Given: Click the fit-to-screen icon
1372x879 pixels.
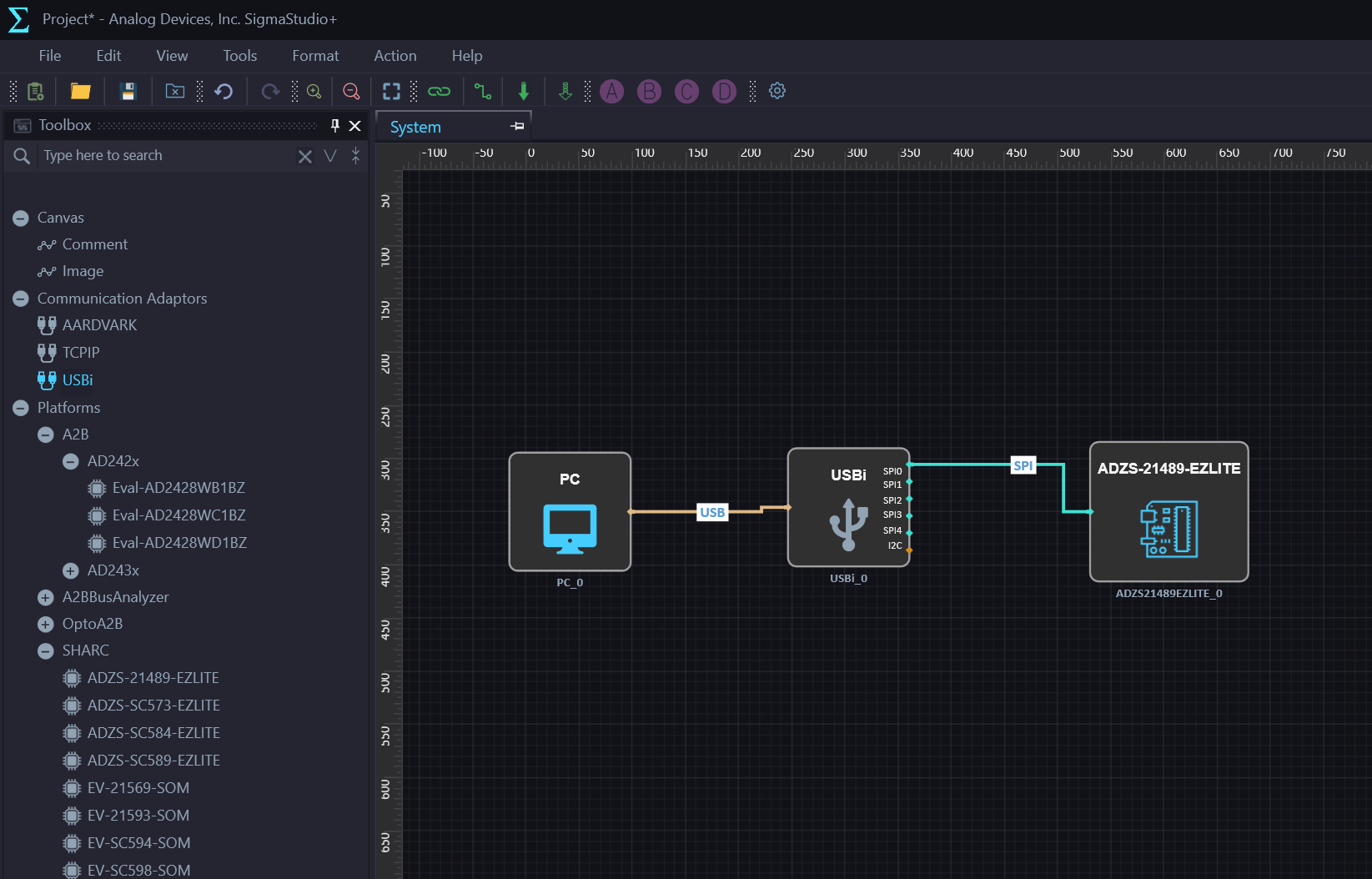Looking at the screenshot, I should (x=391, y=91).
